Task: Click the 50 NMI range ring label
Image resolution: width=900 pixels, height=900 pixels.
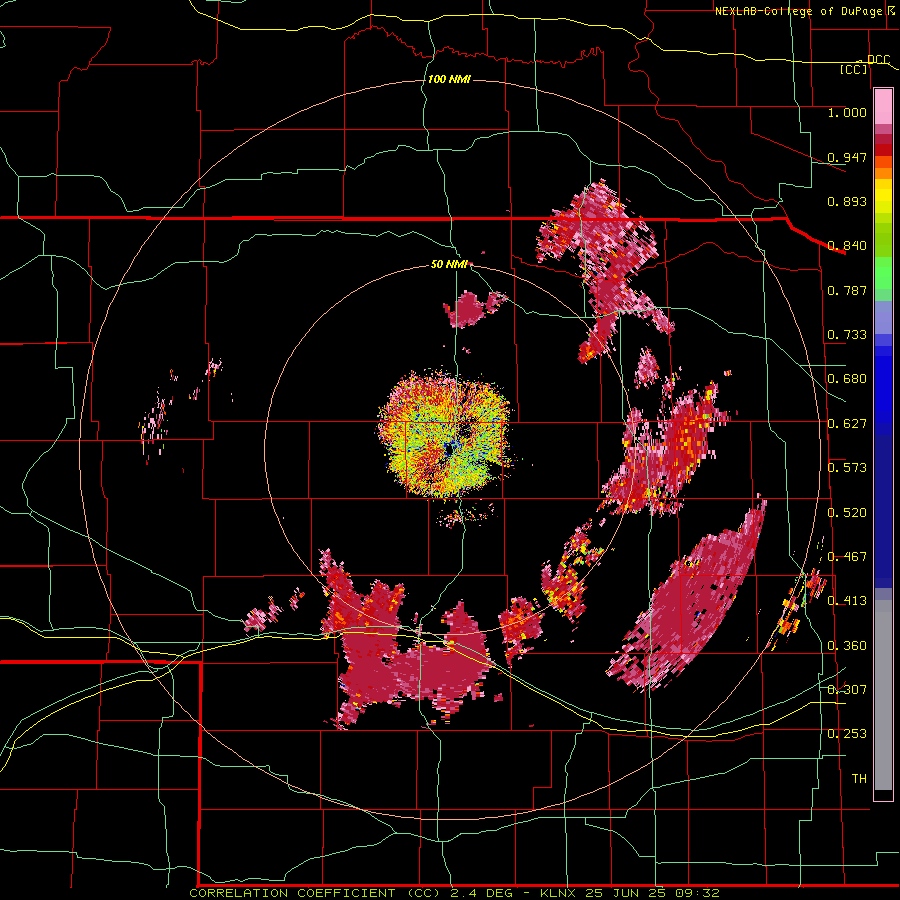Action: tap(449, 264)
